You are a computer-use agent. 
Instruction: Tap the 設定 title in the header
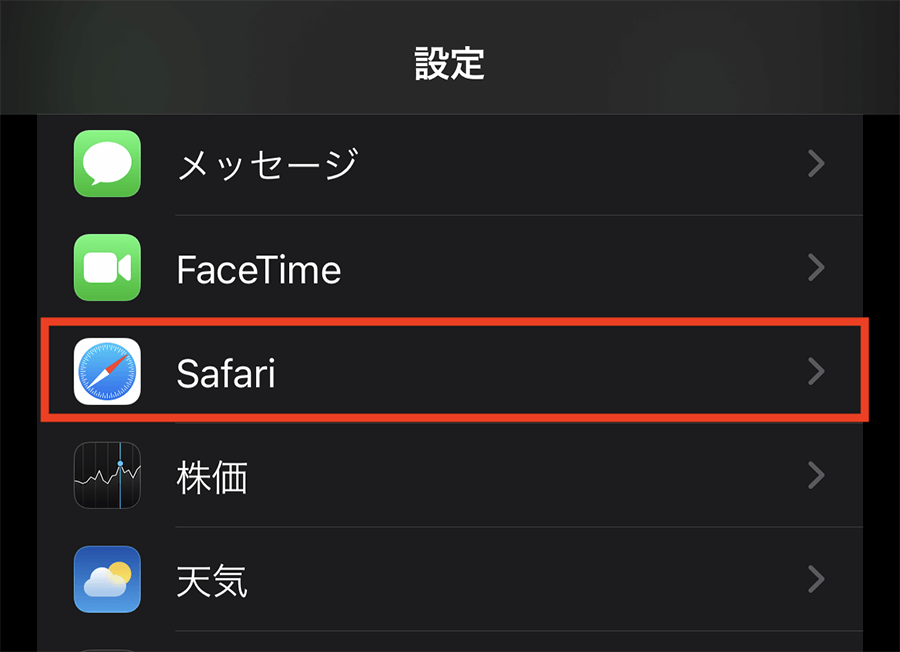pos(449,64)
